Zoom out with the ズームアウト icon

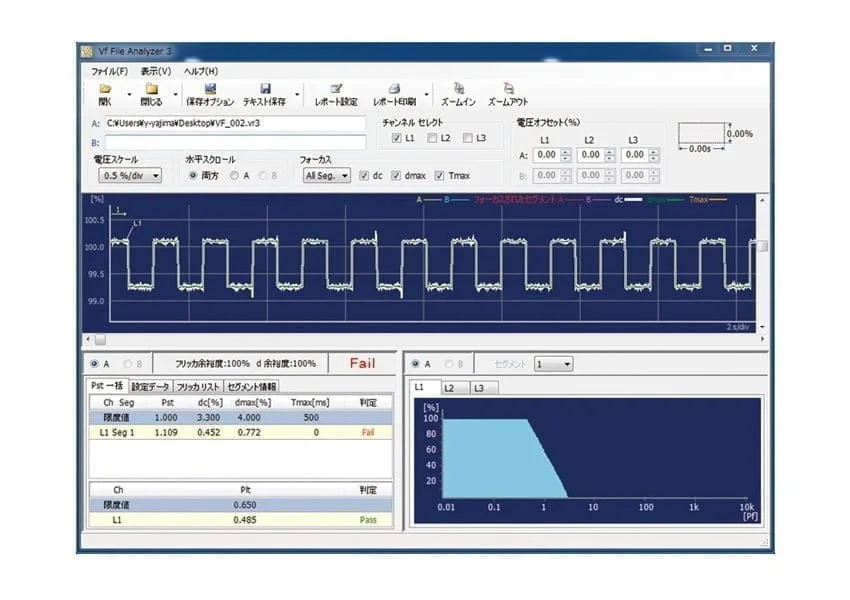(508, 88)
